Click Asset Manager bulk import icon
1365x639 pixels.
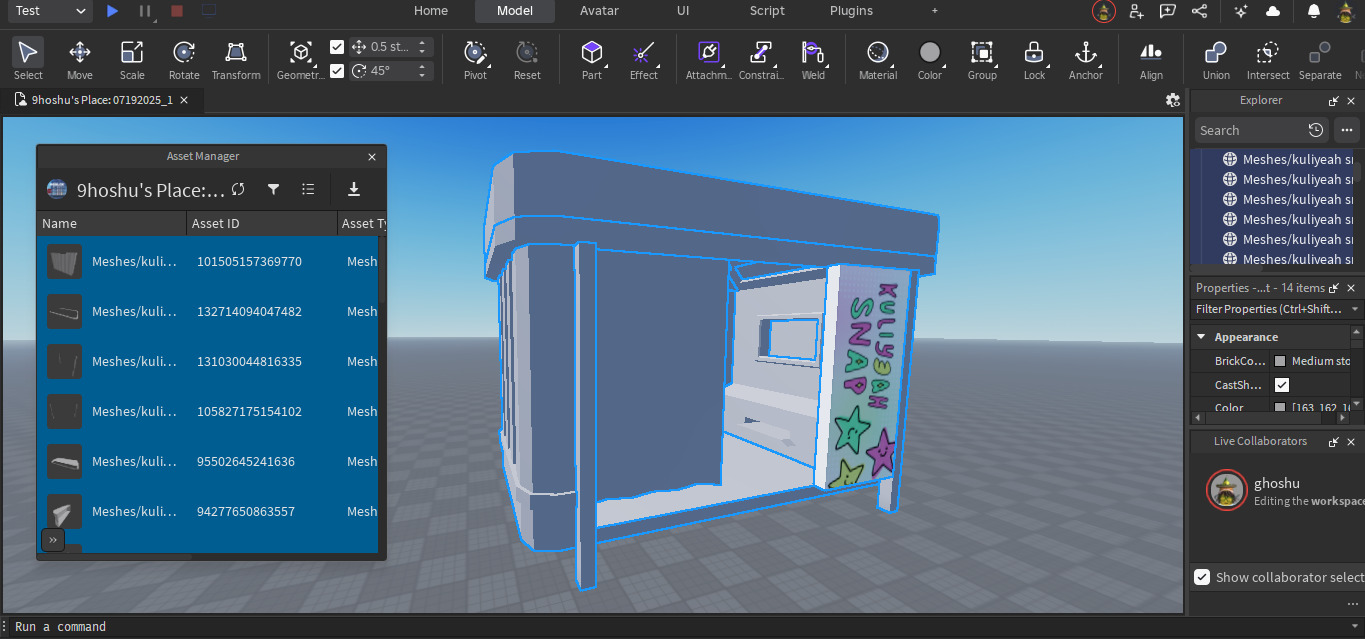(x=353, y=189)
